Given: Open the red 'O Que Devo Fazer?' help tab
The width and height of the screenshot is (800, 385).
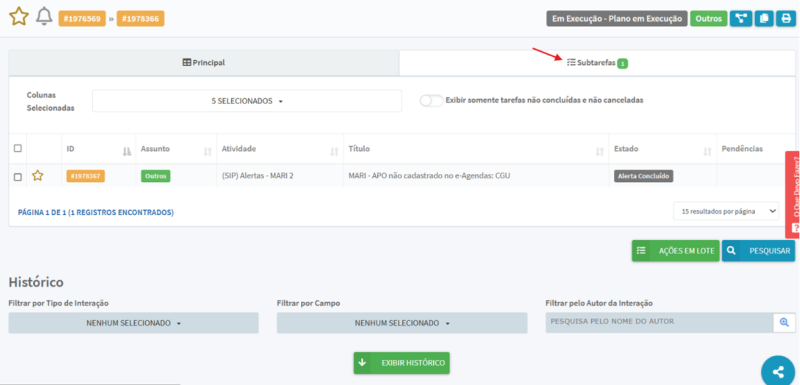Looking at the screenshot, I should (792, 194).
